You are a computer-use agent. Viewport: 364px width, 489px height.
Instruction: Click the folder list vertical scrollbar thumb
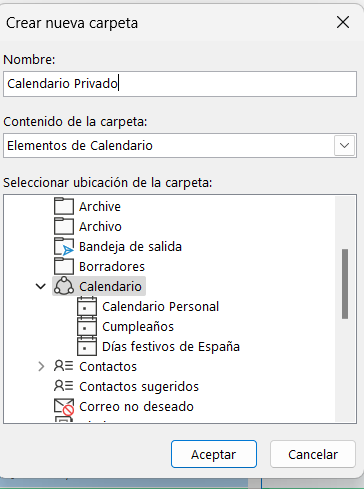[x=345, y=284]
